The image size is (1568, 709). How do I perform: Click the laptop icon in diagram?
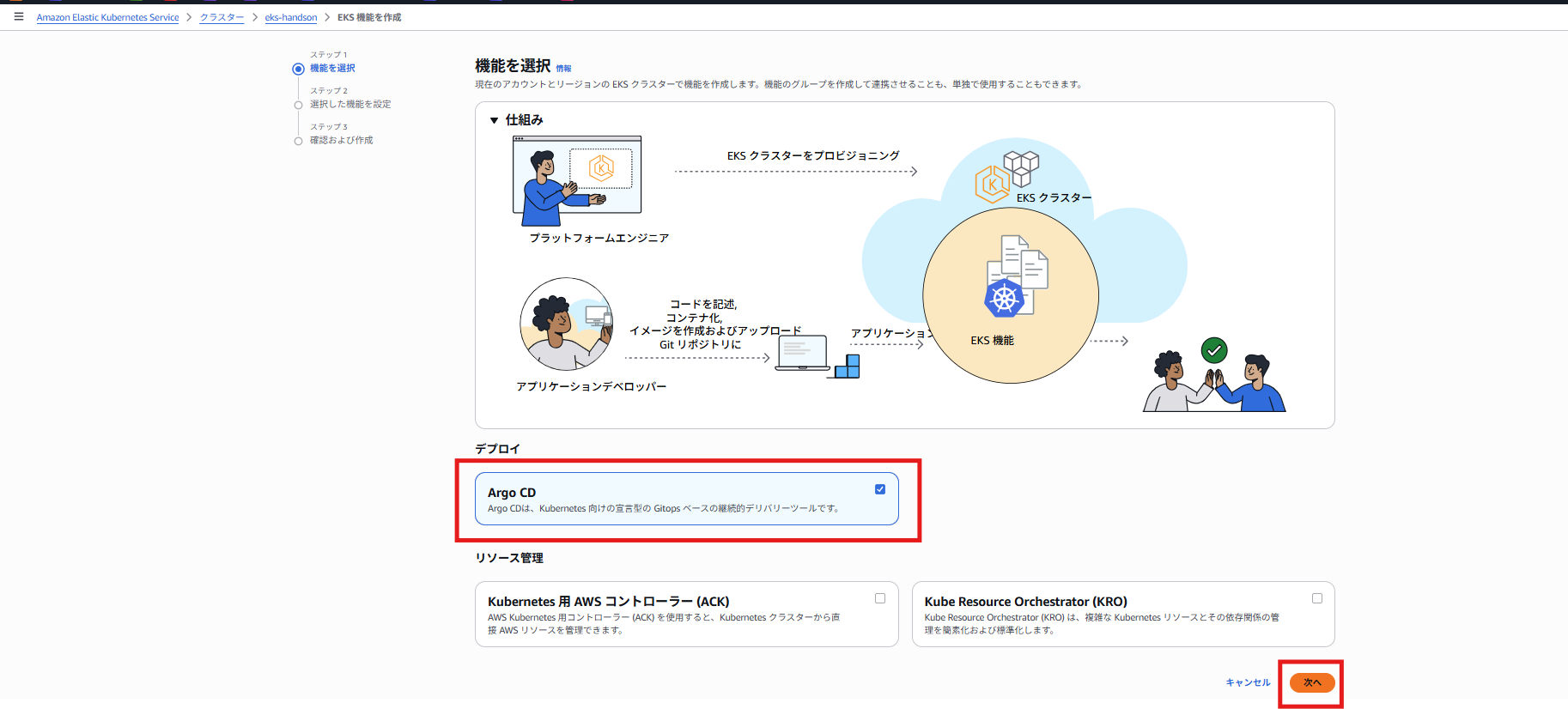point(802,353)
